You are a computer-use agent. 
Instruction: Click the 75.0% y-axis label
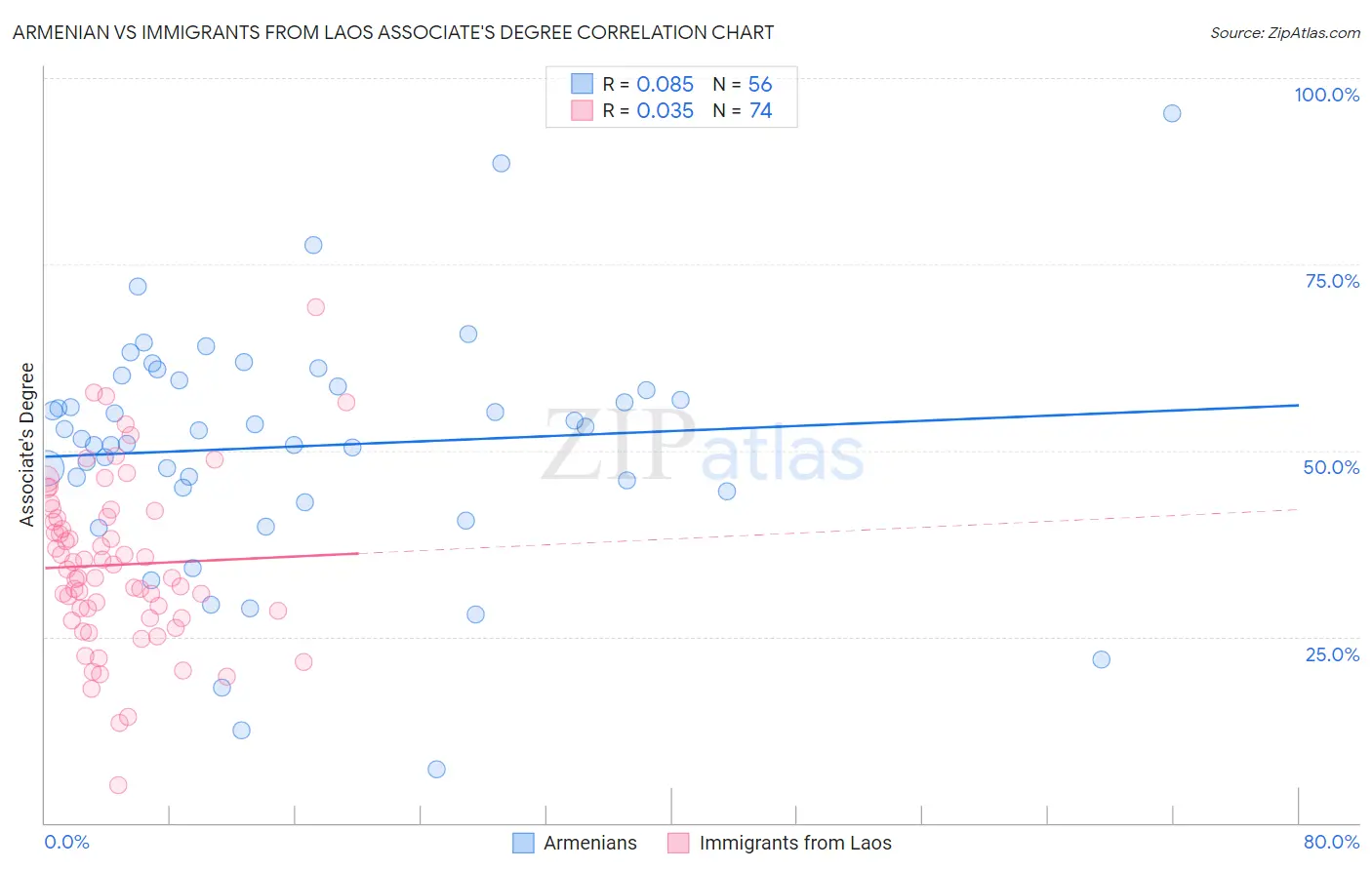1332,281
